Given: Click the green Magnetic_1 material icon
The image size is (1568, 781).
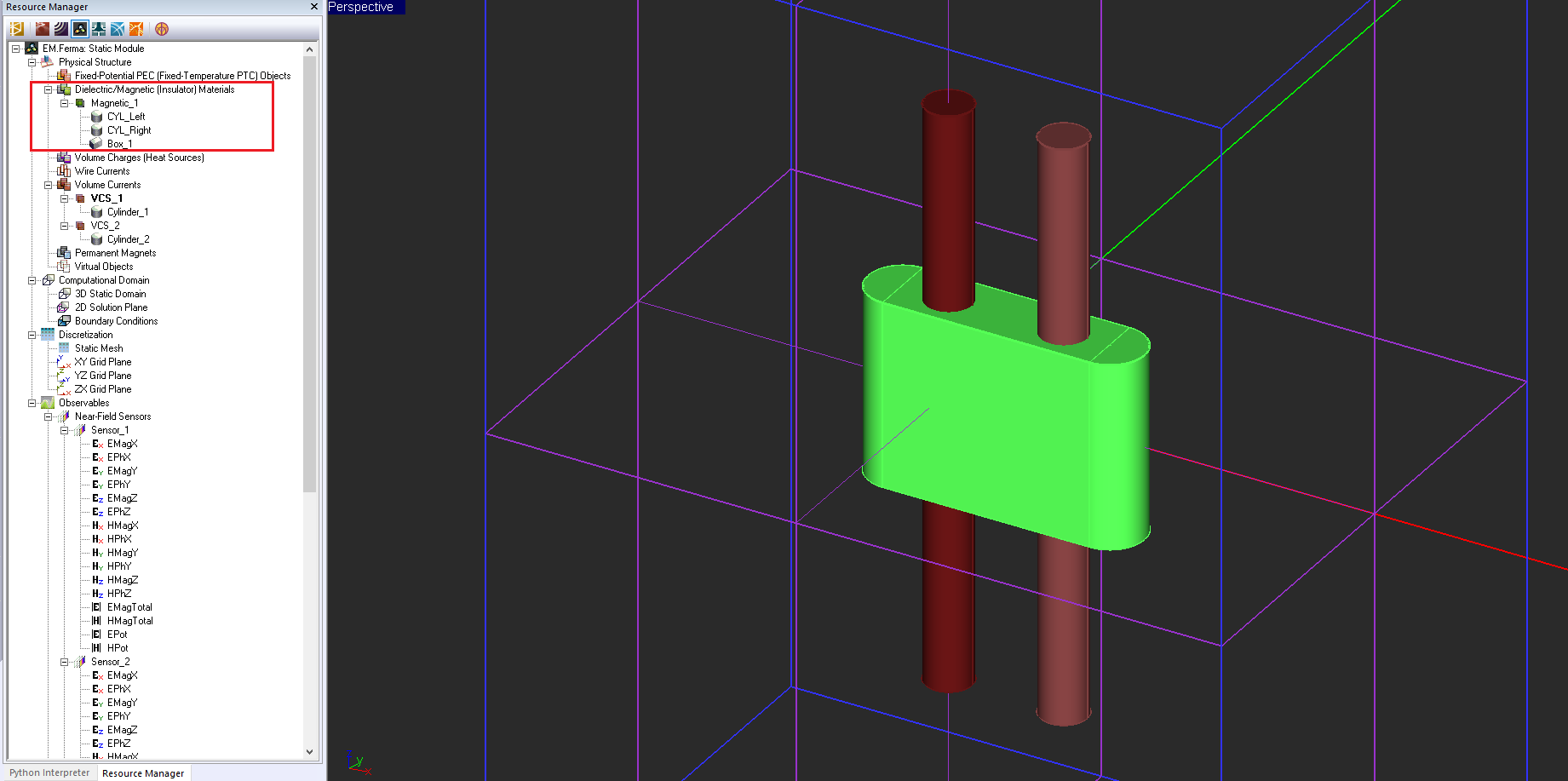Looking at the screenshot, I should point(80,103).
